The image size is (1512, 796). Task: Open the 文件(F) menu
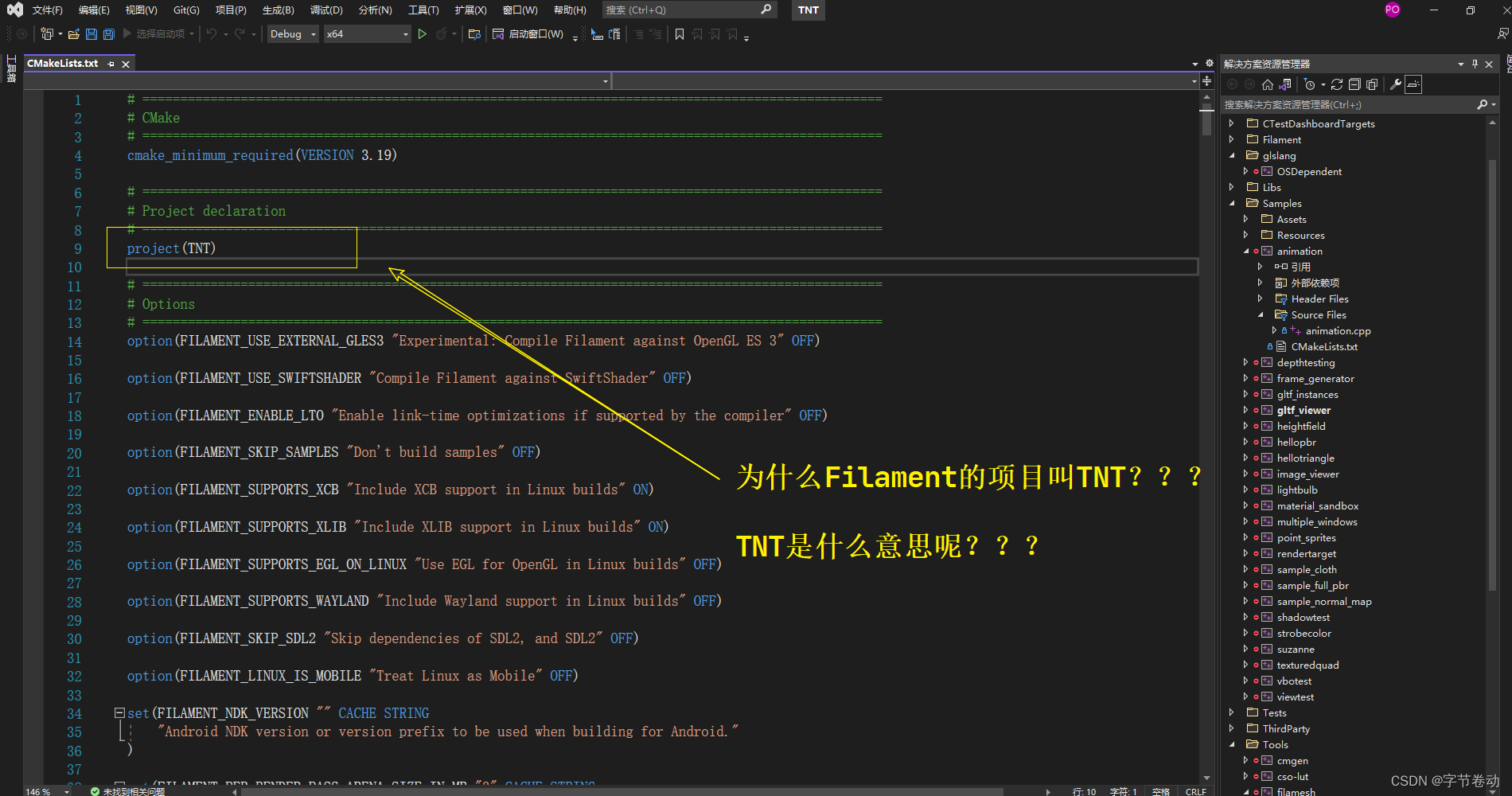click(x=47, y=10)
